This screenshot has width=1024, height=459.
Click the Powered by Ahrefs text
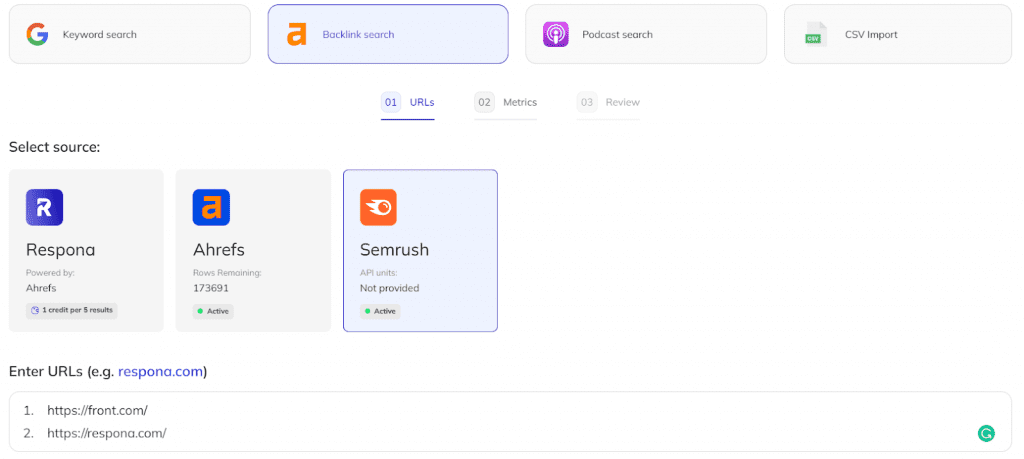[50, 280]
